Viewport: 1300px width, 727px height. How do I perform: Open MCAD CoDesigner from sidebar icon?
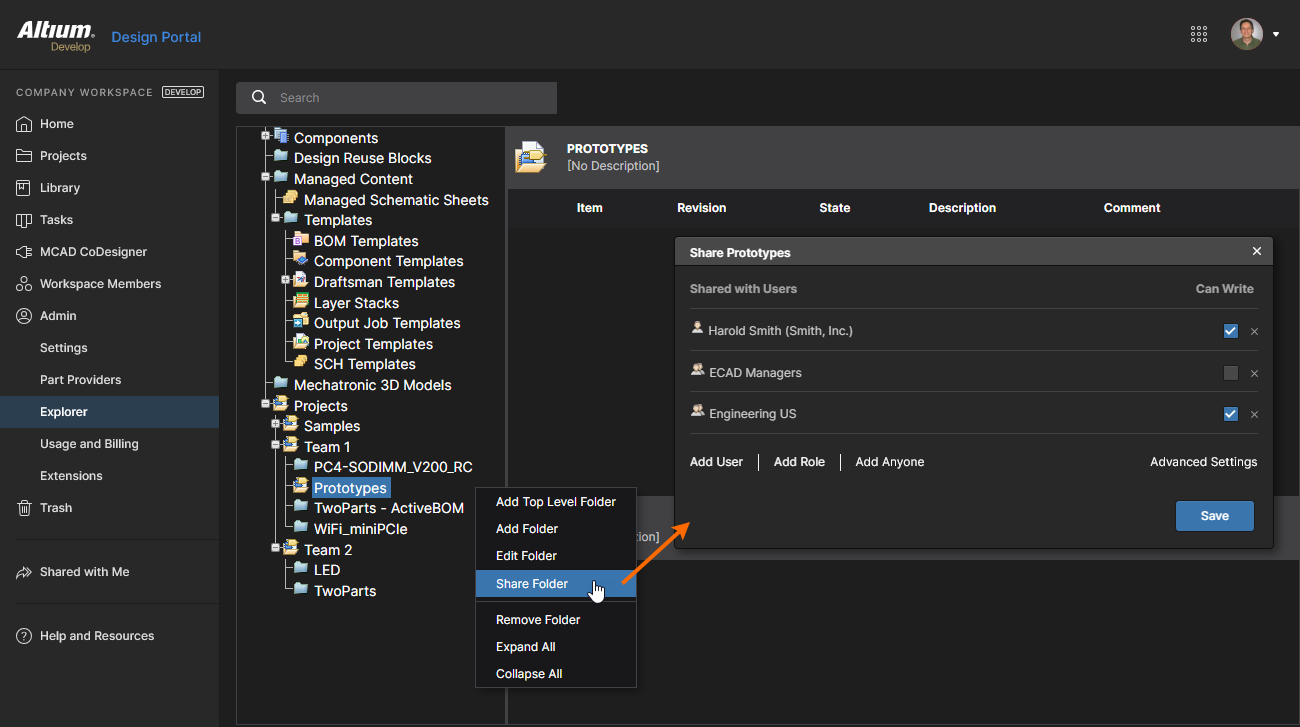point(24,252)
